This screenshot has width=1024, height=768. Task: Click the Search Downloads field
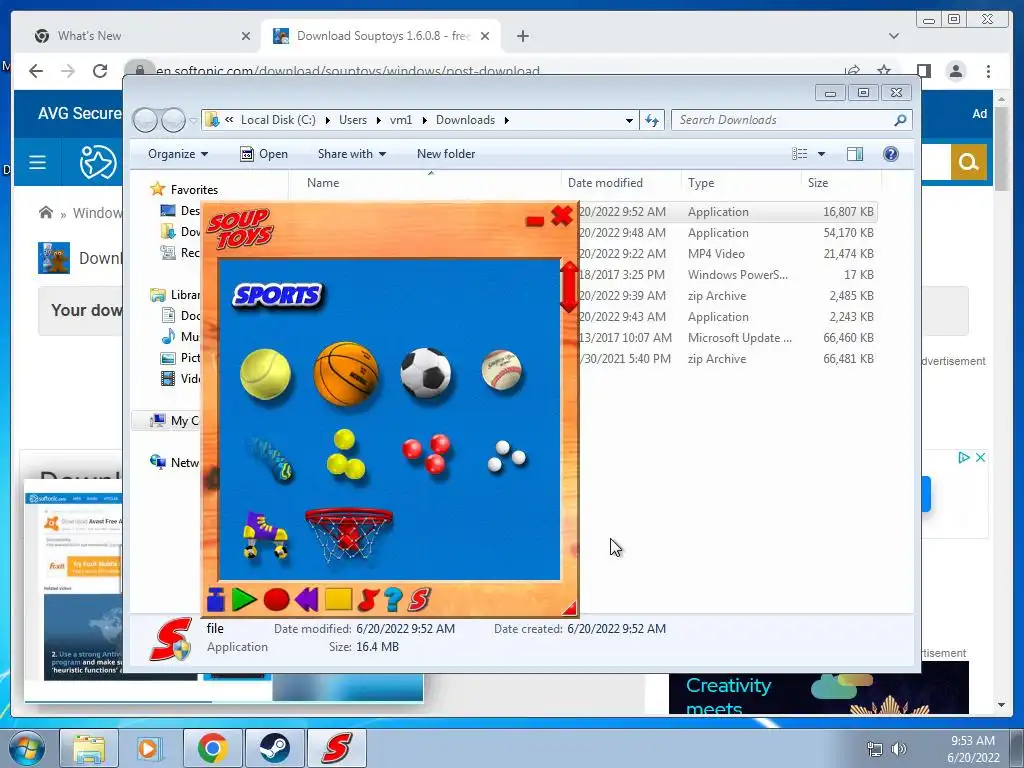click(x=792, y=120)
